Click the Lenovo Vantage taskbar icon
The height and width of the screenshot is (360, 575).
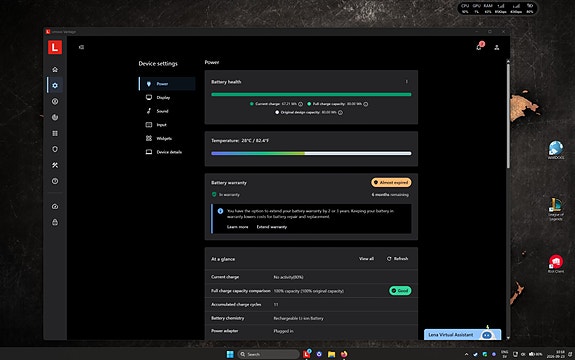tap(307, 354)
